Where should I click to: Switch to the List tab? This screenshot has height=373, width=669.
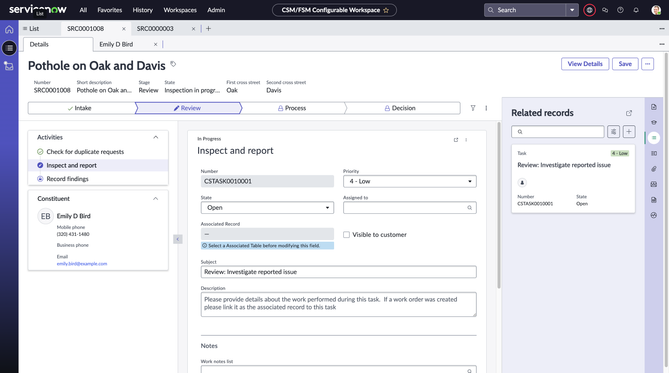pyautogui.click(x=31, y=29)
